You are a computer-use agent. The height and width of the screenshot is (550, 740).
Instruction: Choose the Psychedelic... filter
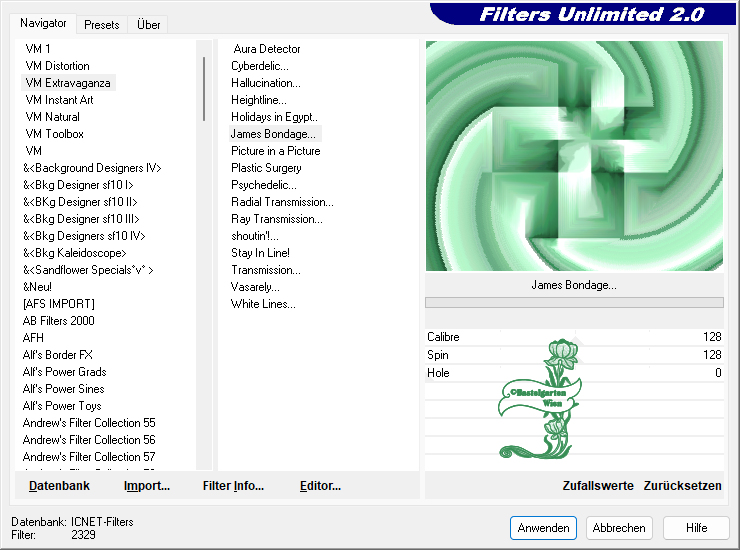tap(264, 185)
